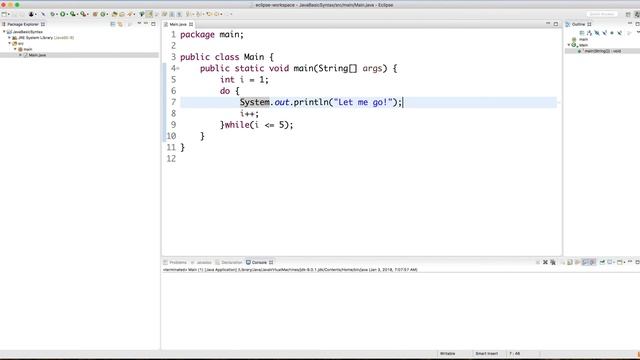Click the Open Type toolbar icon

[x=115, y=14]
